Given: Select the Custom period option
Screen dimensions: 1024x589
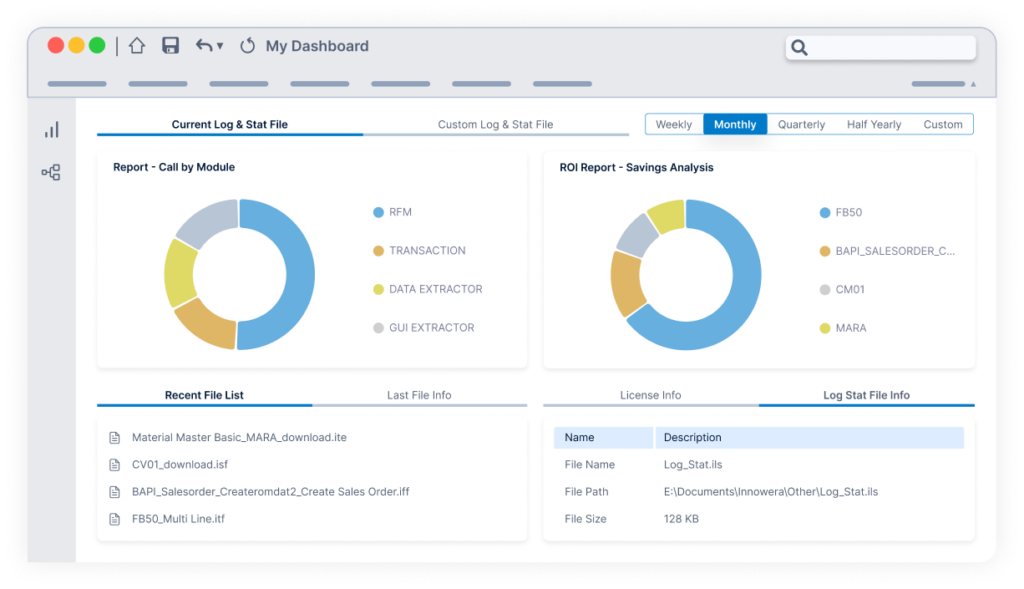Looking at the screenshot, I should [943, 124].
